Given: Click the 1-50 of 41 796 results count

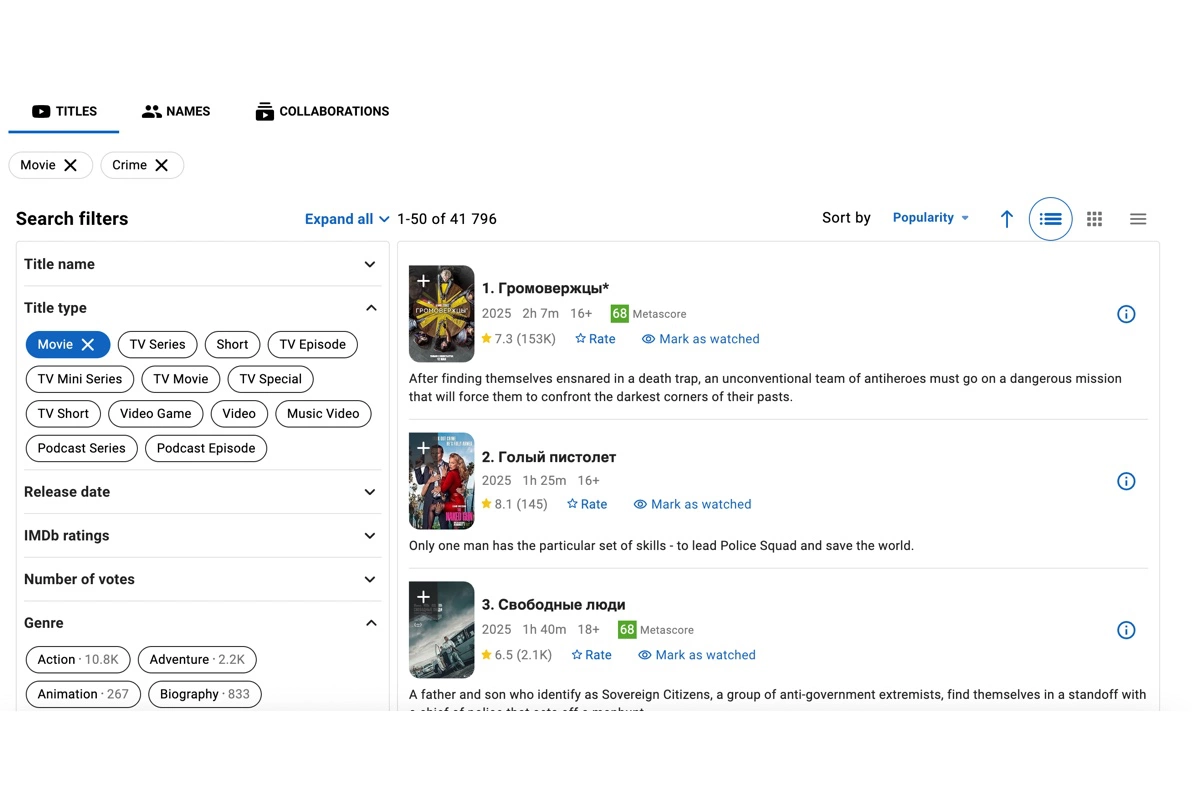Looking at the screenshot, I should (447, 219).
